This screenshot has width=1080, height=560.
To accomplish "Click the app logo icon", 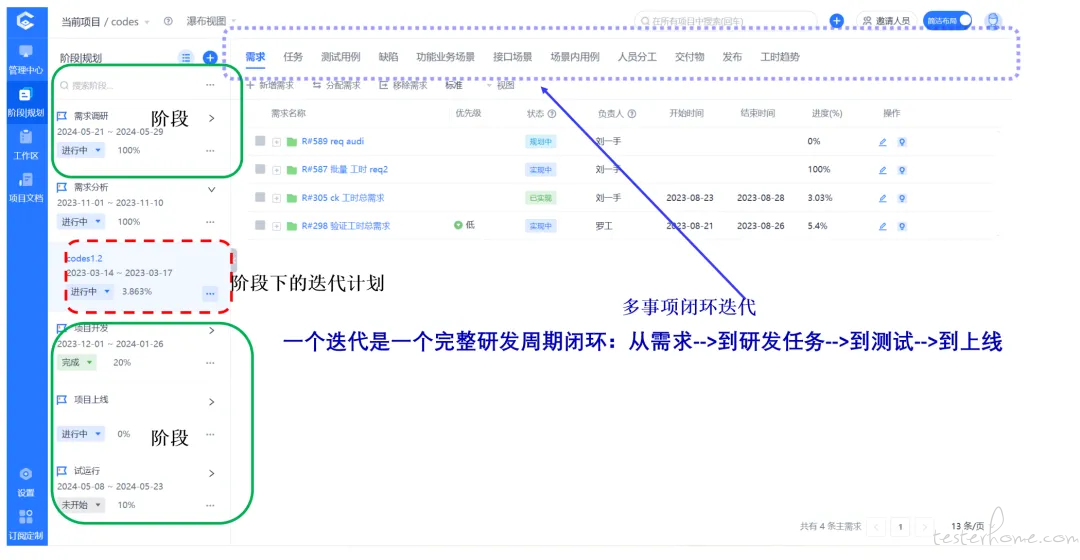I will [x=25, y=21].
